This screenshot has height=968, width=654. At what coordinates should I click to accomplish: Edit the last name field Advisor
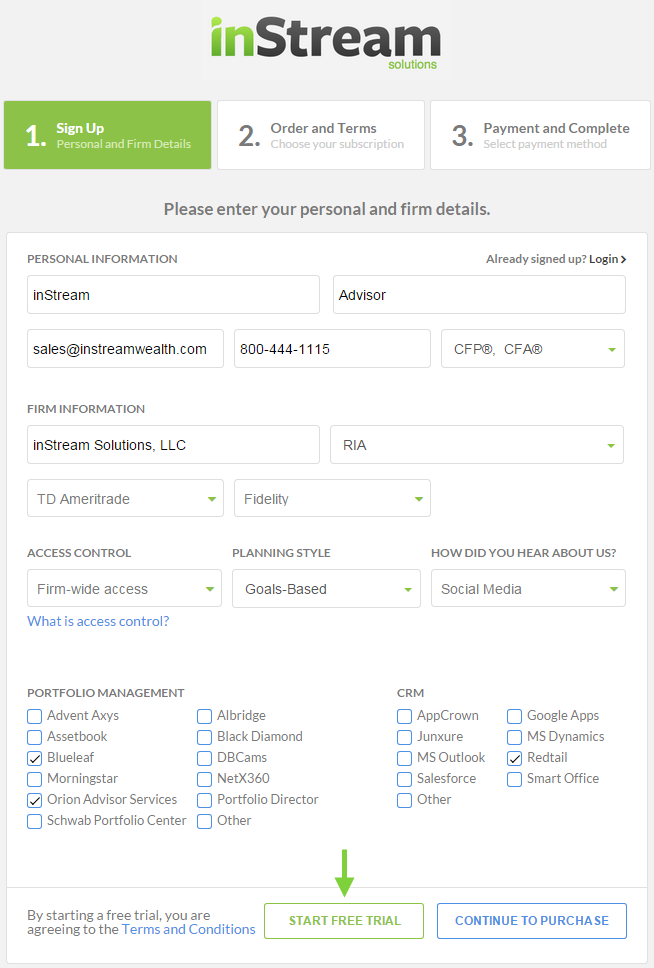point(479,294)
